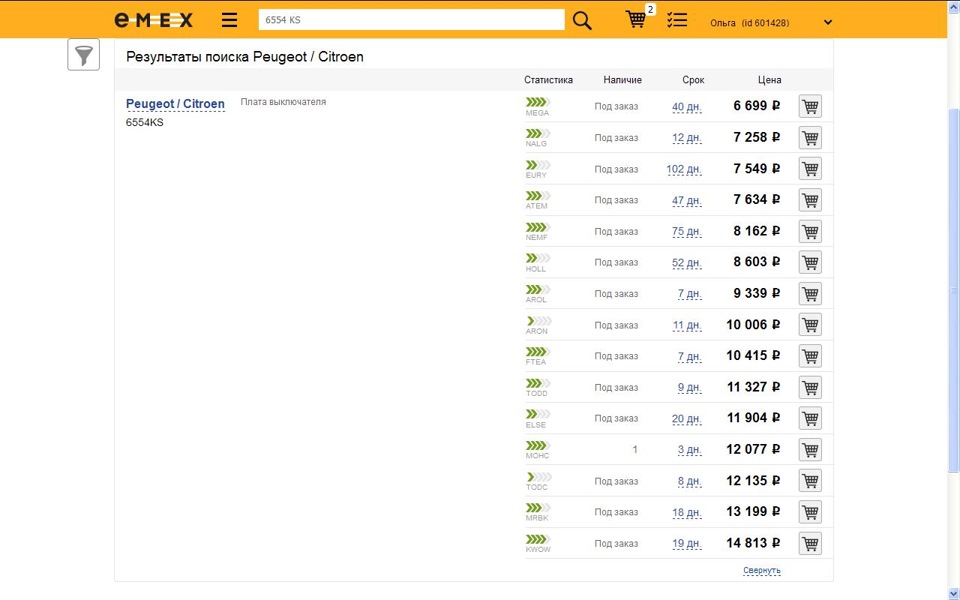Image resolution: width=960 pixels, height=600 pixels.
Task: Click the E-MEX logo
Action: (153, 20)
